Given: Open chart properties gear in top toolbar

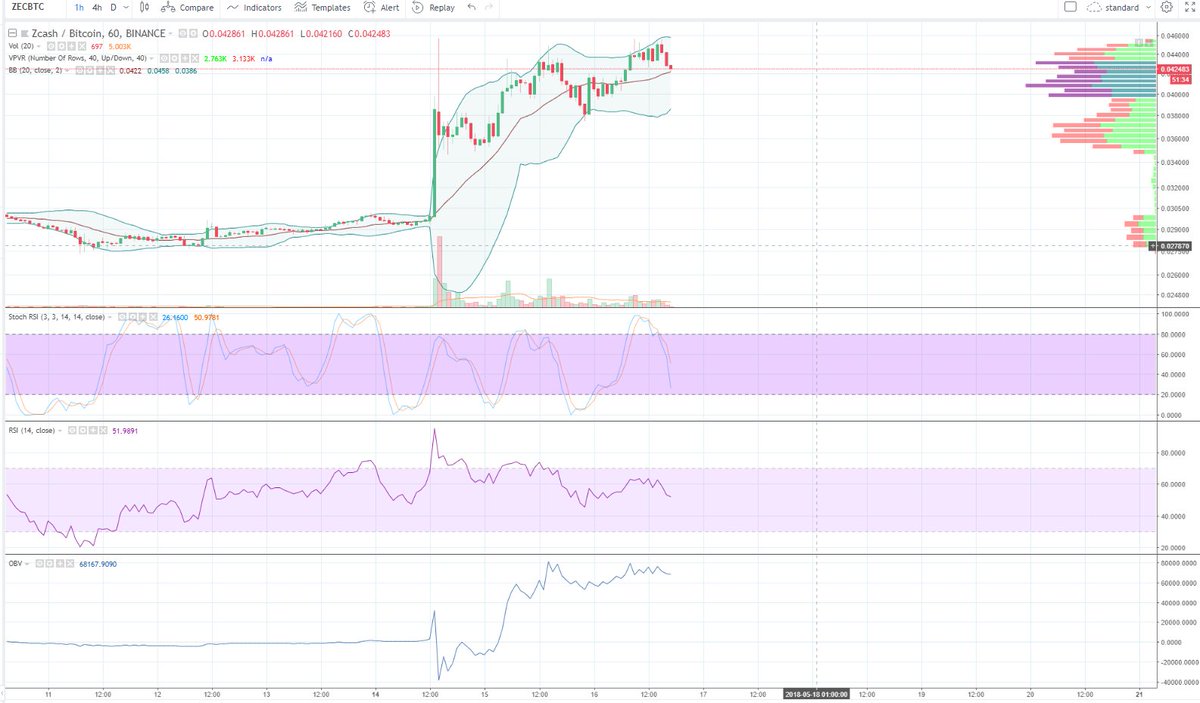Looking at the screenshot, I should (x=1167, y=7).
